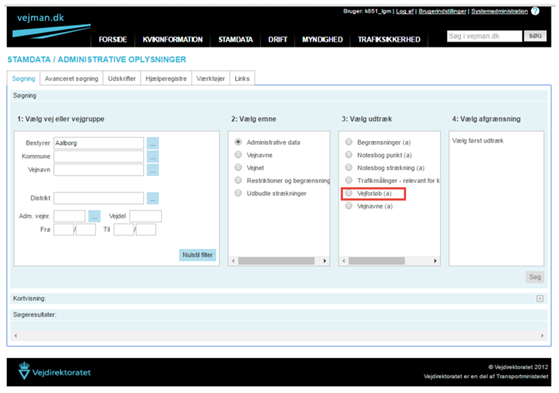Select Restriktioner og begrænsning radio button
The image size is (559, 393).
(x=238, y=180)
